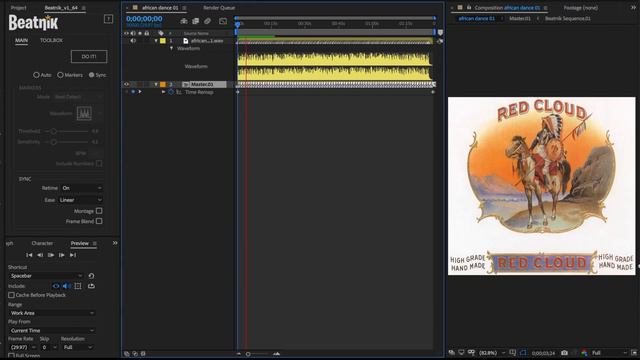The width and height of the screenshot is (640, 360).
Task: Open the Footage (none) tab
Action: point(580,8)
